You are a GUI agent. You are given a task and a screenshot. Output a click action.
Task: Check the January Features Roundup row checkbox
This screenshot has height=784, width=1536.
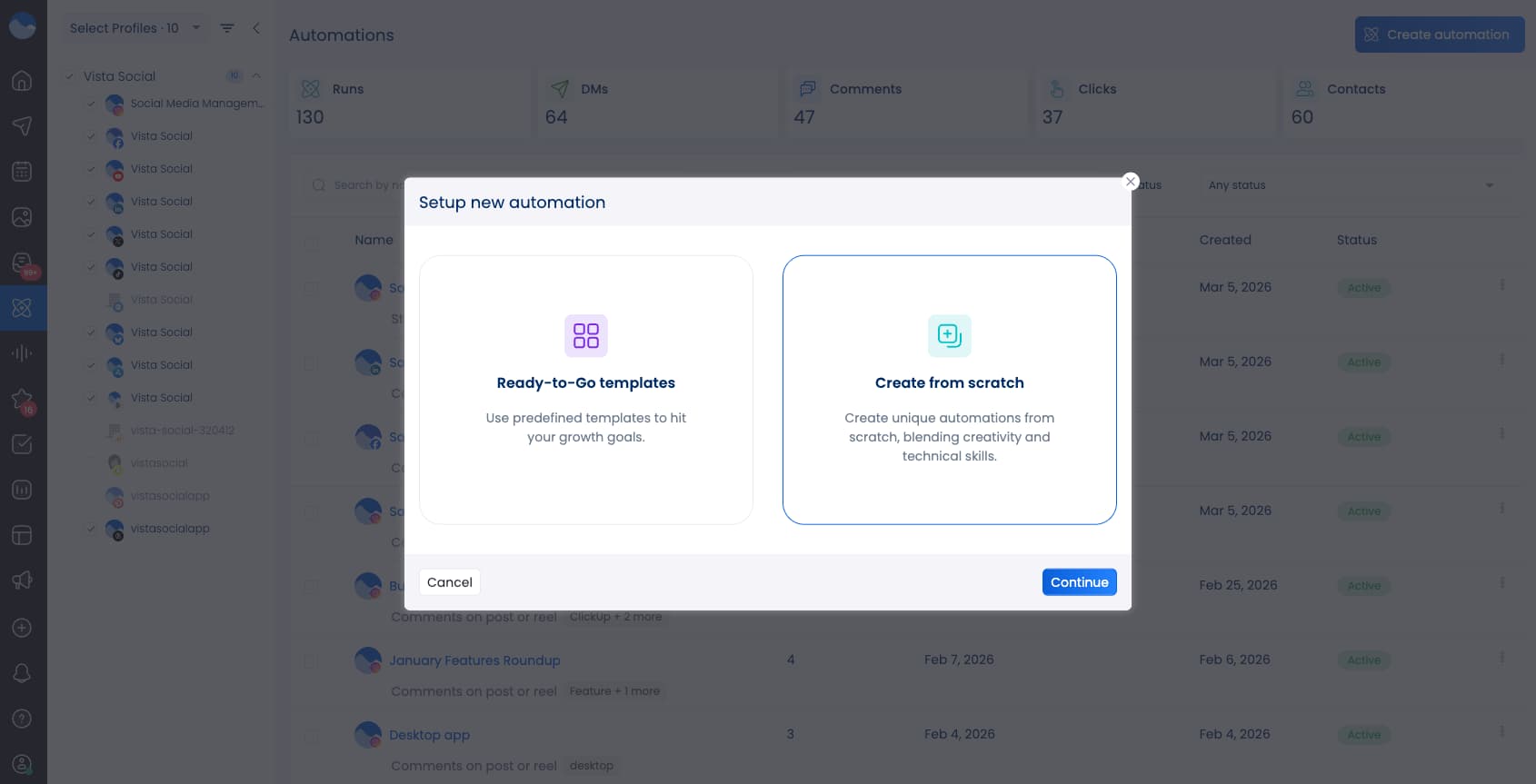point(311,661)
